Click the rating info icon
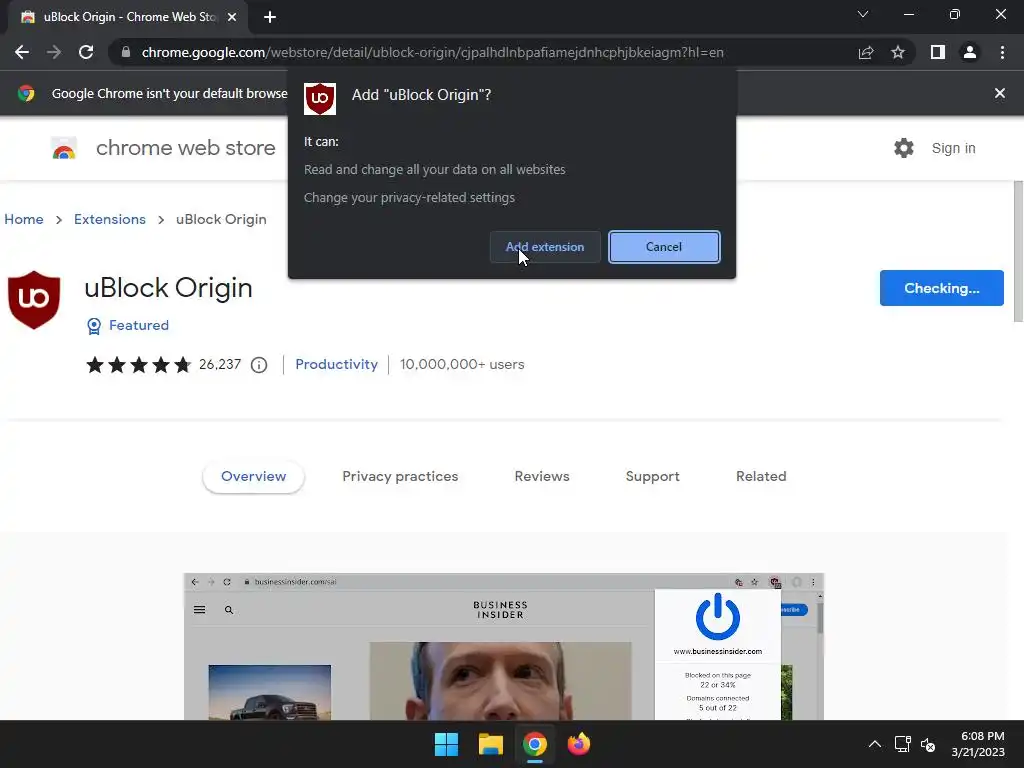The image size is (1024, 768). pyautogui.click(x=259, y=365)
